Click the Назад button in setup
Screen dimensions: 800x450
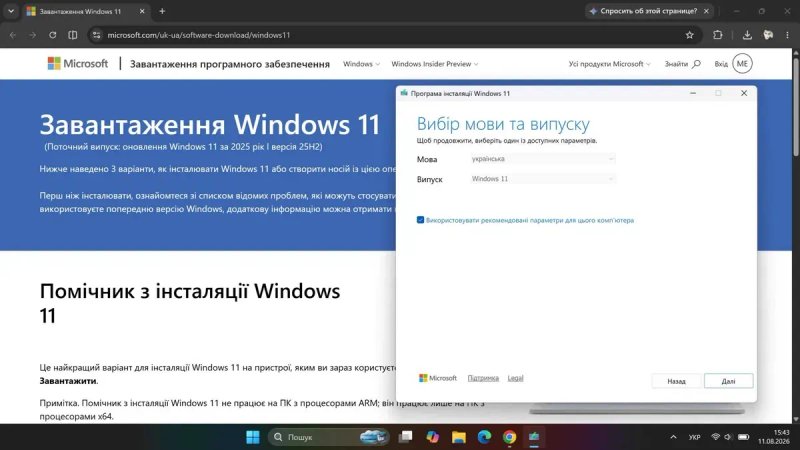point(676,381)
